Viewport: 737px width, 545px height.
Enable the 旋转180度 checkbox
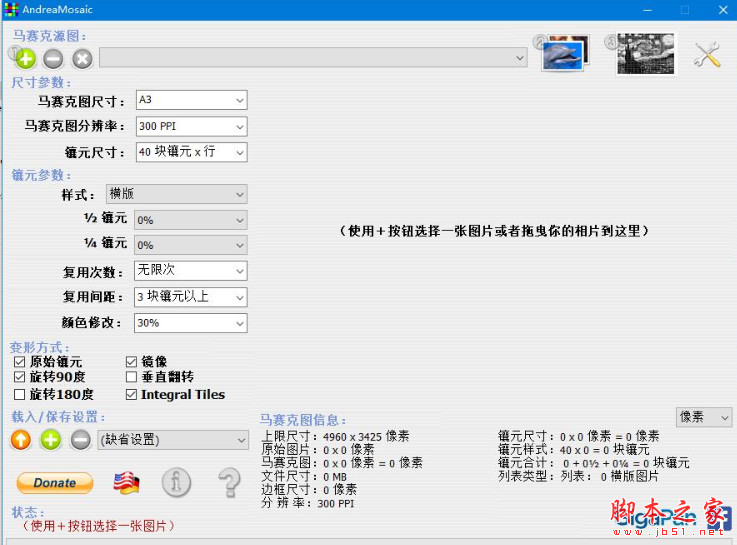click(x=19, y=394)
